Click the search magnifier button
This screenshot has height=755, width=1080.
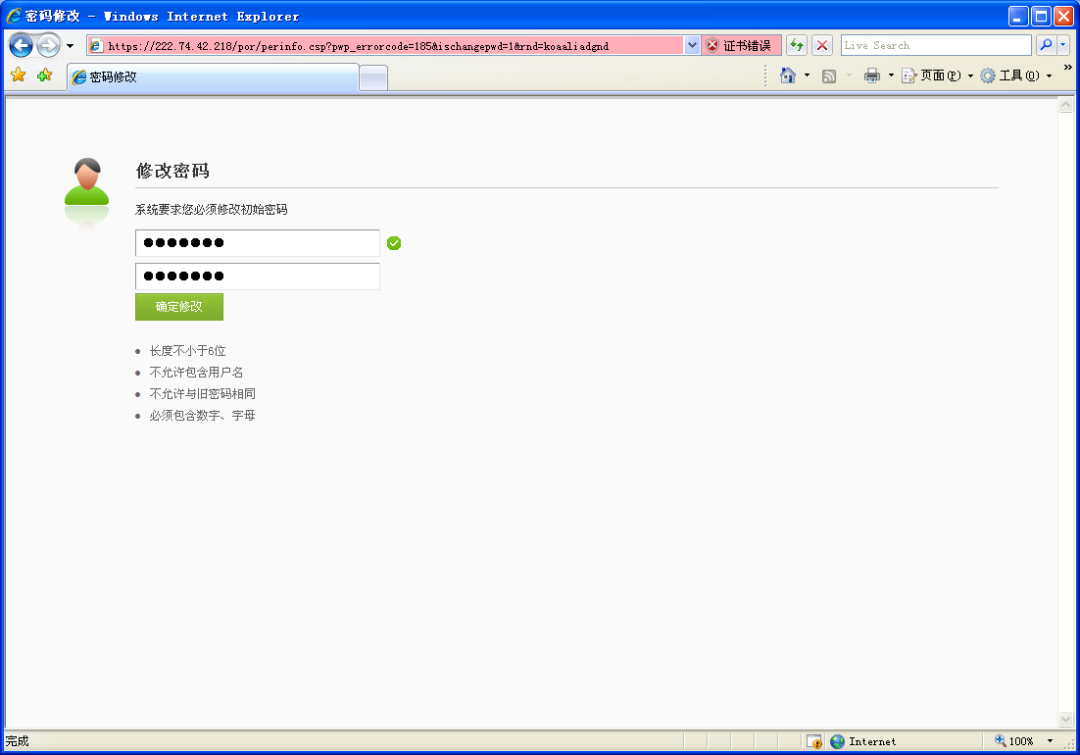pos(1046,45)
